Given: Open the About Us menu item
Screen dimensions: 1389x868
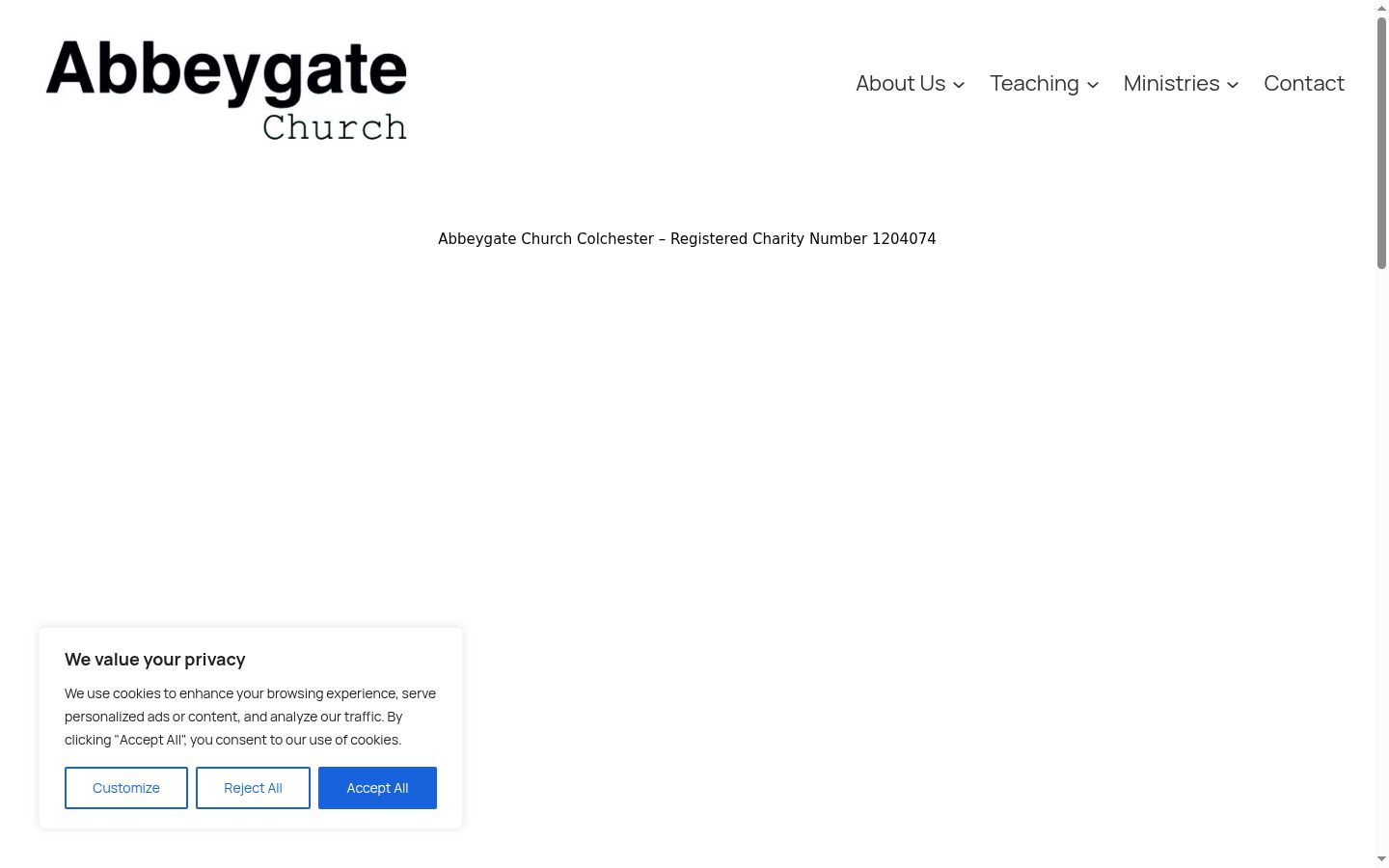Looking at the screenshot, I should coord(900,84).
